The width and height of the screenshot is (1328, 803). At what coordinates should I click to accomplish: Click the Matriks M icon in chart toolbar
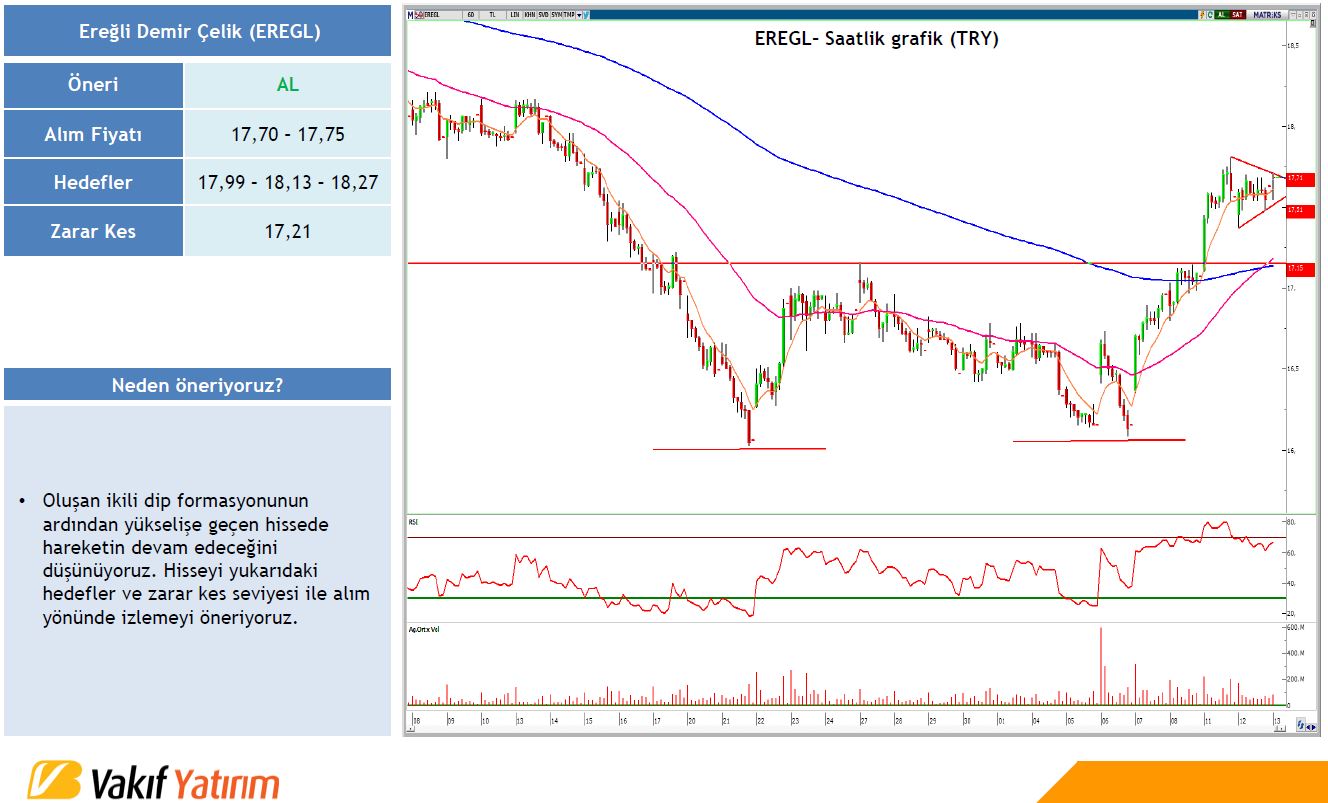coord(410,15)
